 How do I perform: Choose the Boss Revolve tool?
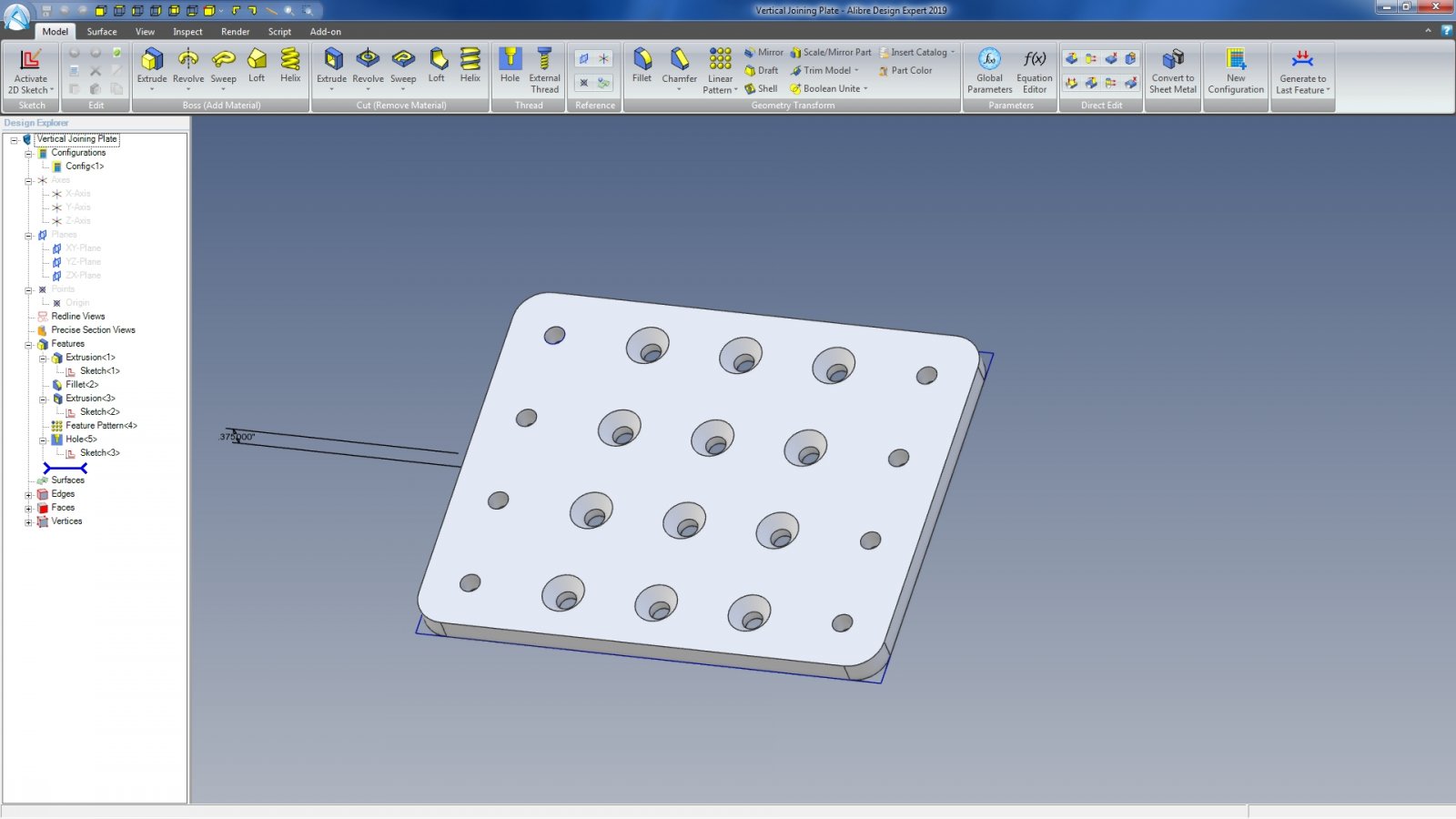[188, 61]
